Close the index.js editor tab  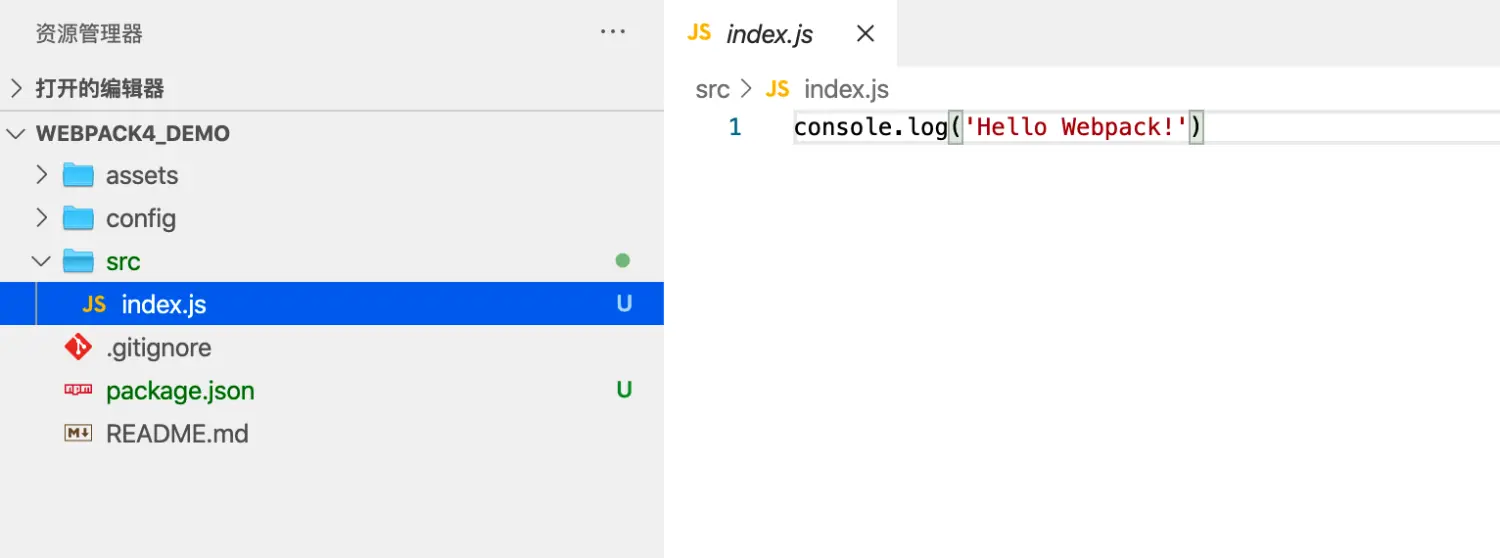[x=866, y=33]
